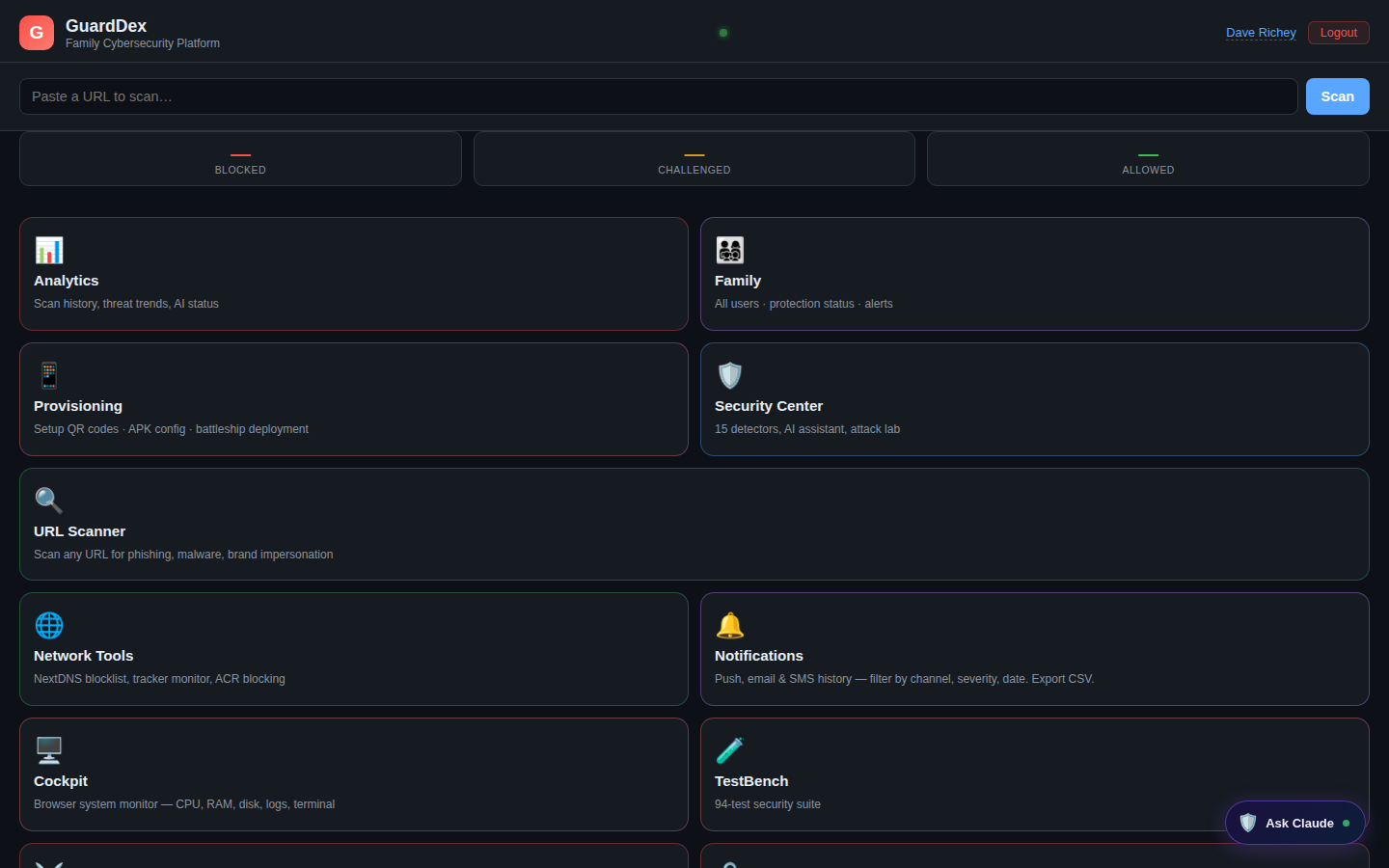Open the Cockpit monitor icon
The image size is (1389, 868).
pos(49,750)
